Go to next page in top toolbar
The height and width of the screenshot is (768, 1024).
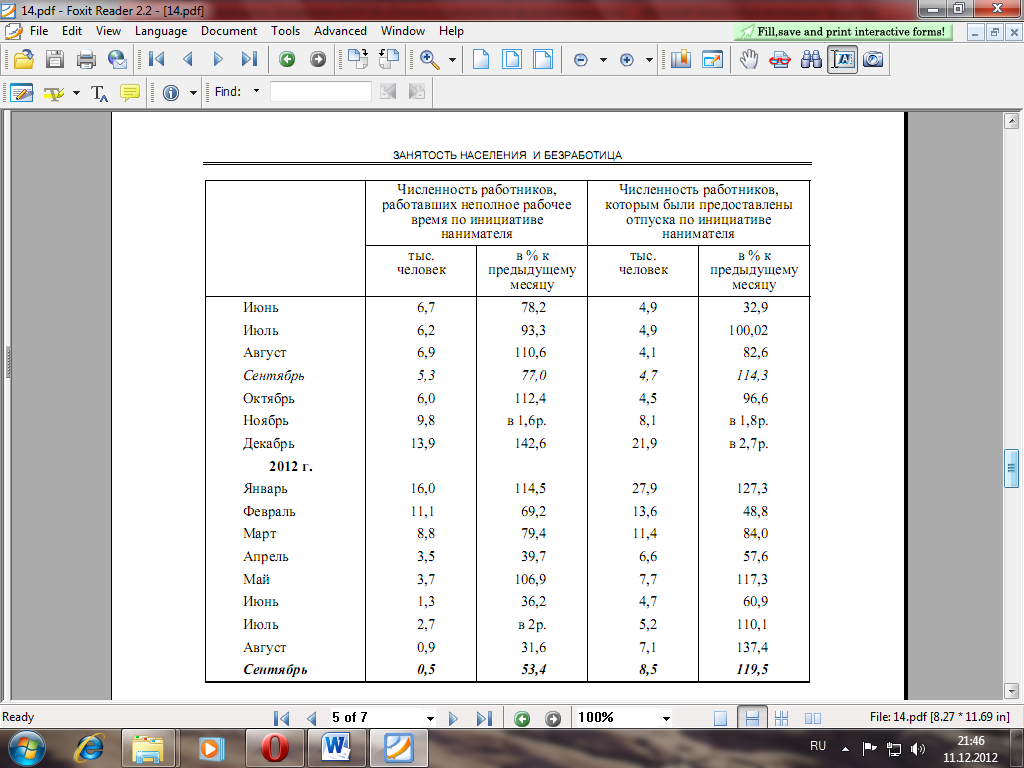point(218,59)
